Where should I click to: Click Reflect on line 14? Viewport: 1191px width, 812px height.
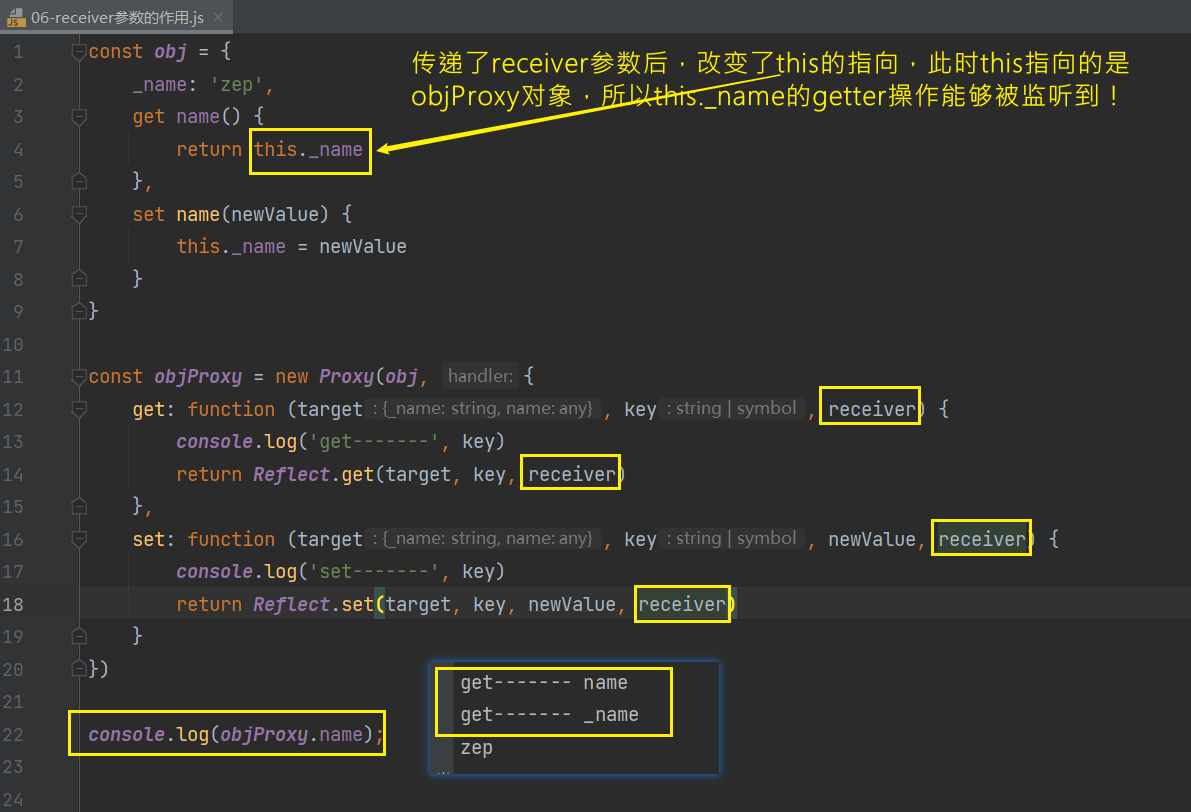[x=291, y=475]
